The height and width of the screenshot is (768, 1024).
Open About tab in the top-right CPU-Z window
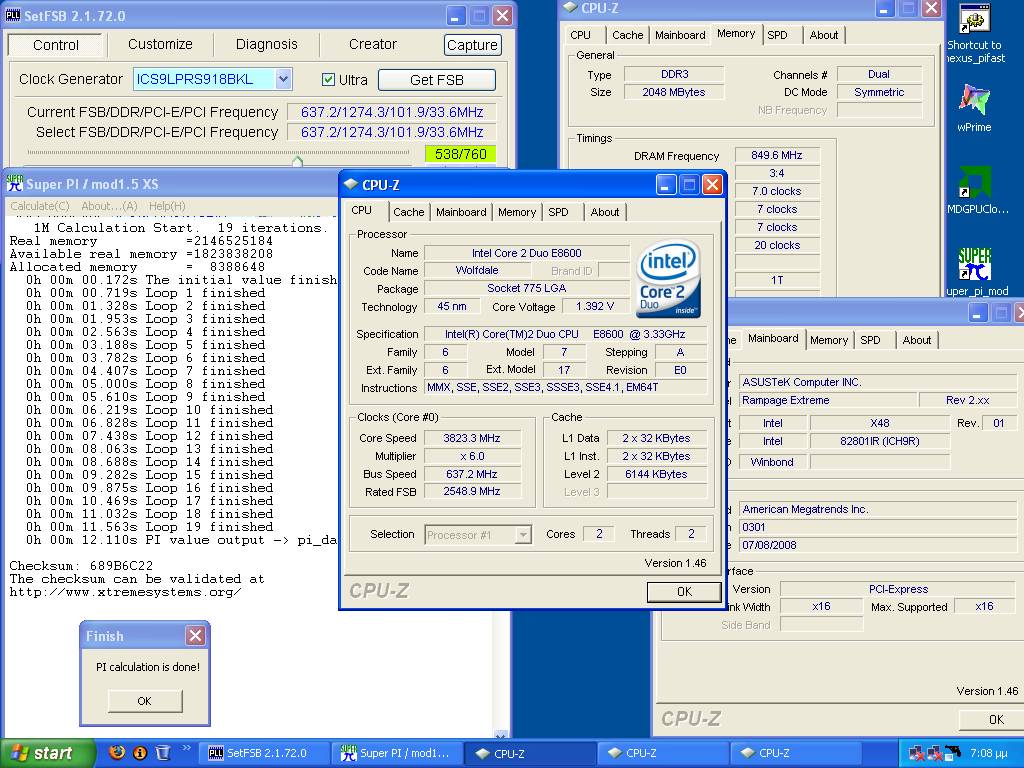tap(824, 35)
